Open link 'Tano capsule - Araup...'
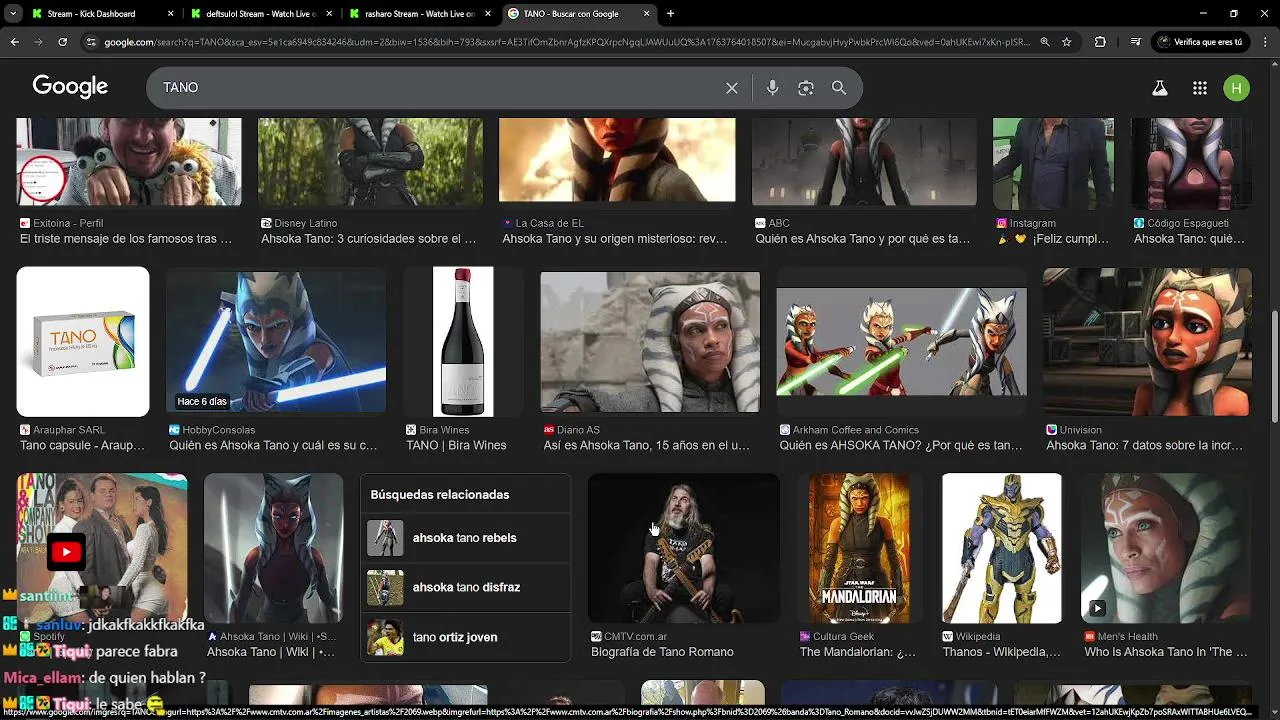Viewport: 1280px width, 720px height. (x=81, y=445)
